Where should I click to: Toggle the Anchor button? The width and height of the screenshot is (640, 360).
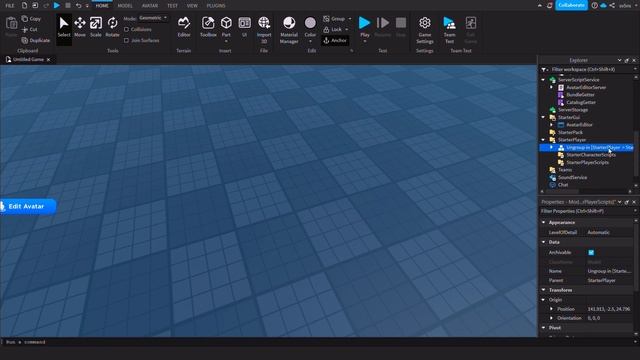tap(335, 40)
